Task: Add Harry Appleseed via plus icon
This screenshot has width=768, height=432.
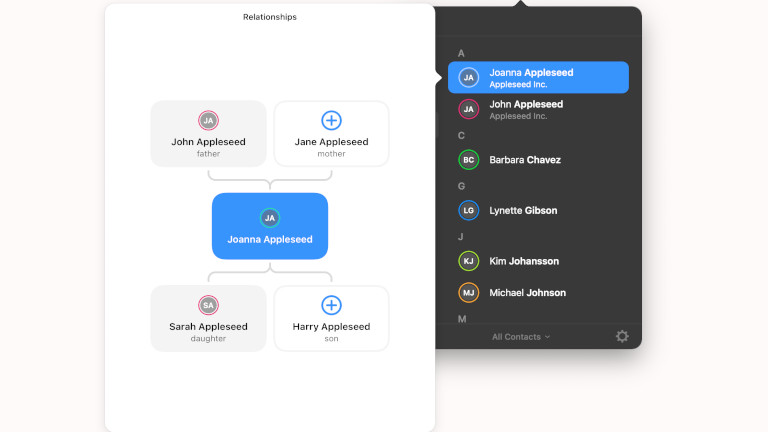Action: tap(331, 305)
